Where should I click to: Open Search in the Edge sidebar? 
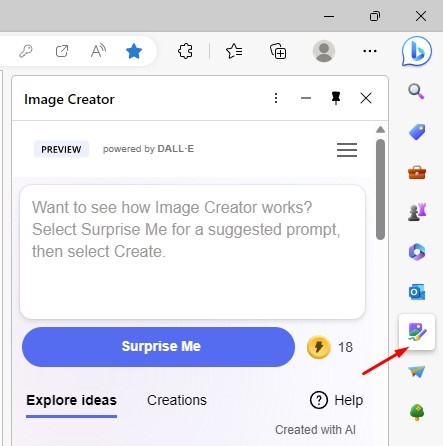click(x=416, y=91)
